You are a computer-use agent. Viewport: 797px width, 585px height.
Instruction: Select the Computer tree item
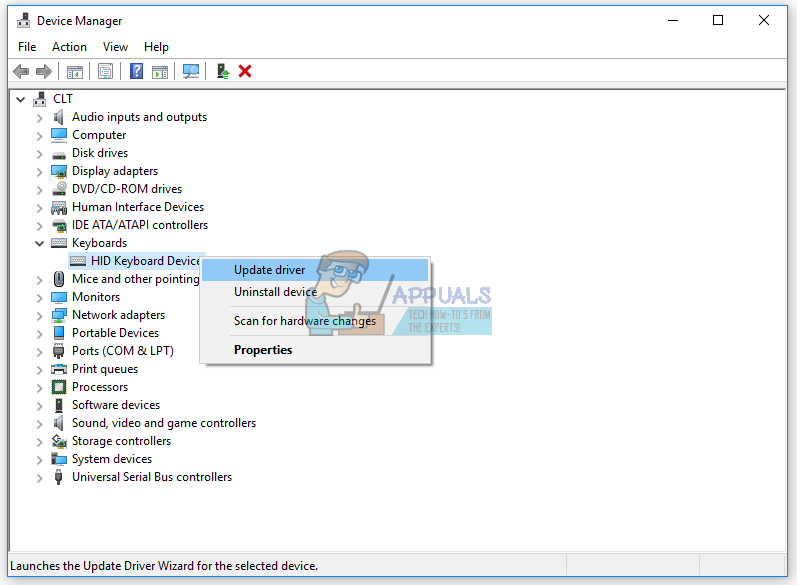(99, 135)
